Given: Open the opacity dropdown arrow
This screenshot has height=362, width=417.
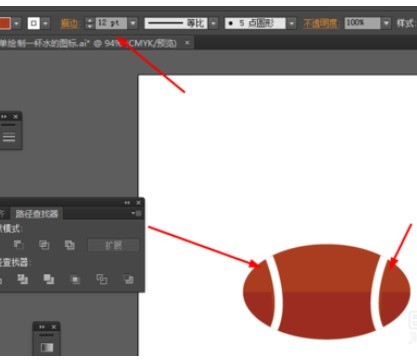Looking at the screenshot, I should [x=386, y=23].
